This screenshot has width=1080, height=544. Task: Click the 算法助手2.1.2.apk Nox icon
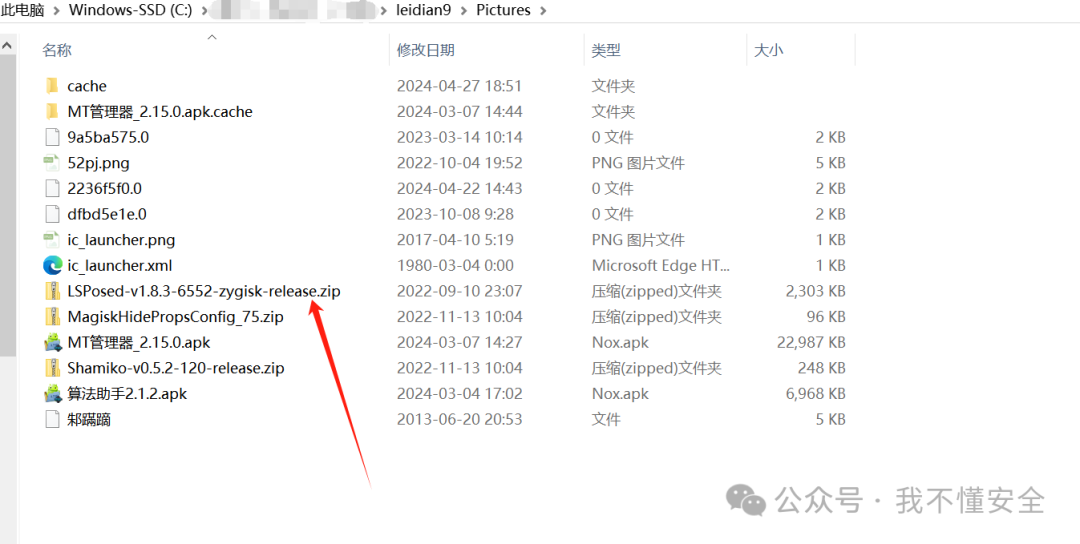click(52, 394)
